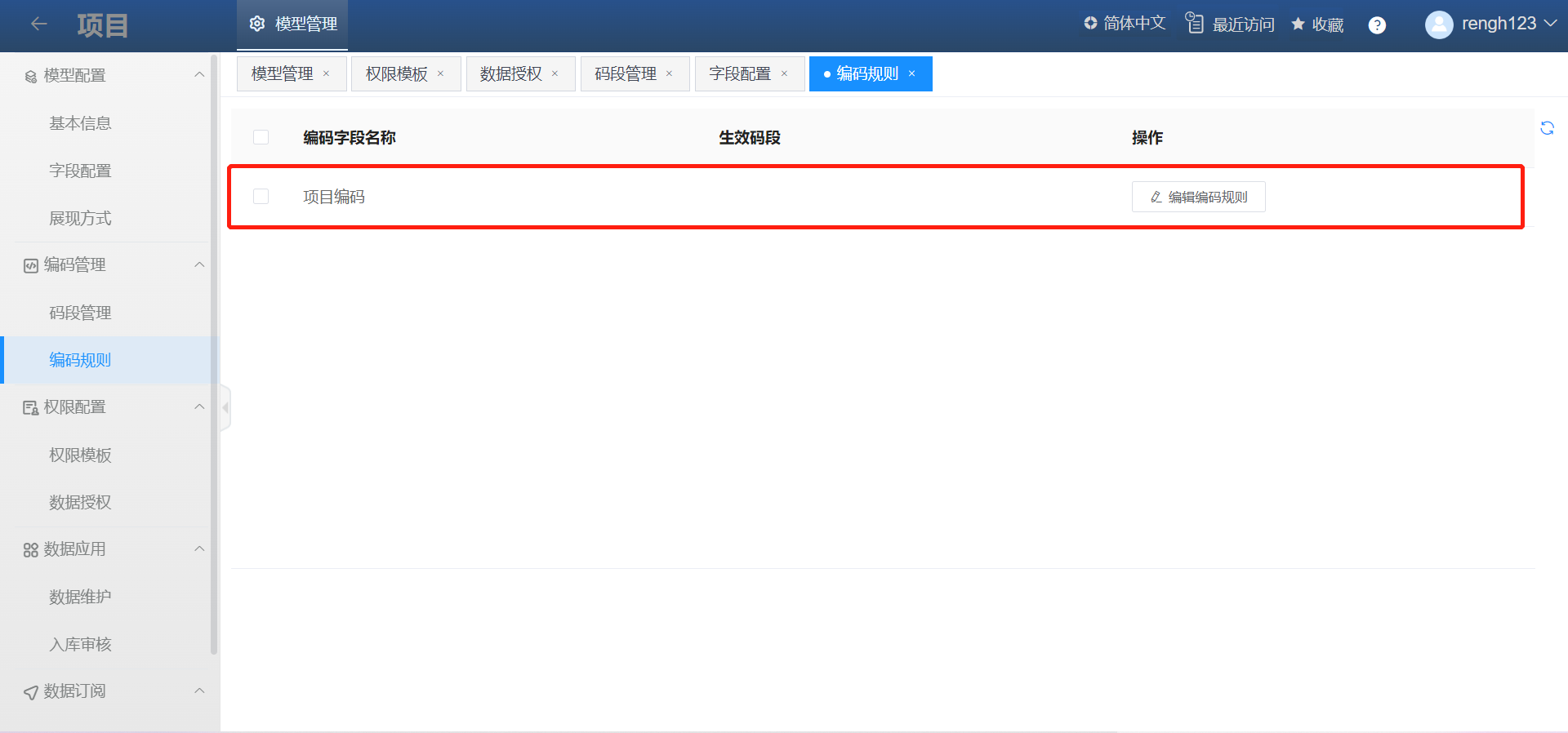
Task: Open the rengh123 user dropdown
Action: [x=1549, y=24]
